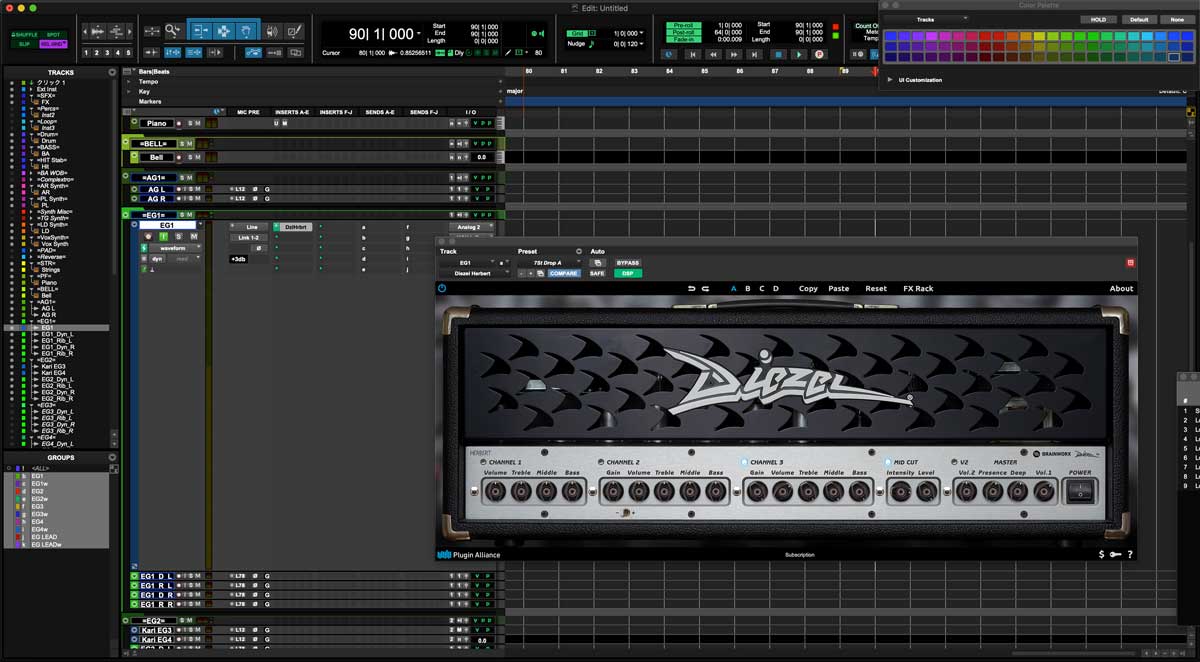Open the plugin preset dropdown 7St Drop A
Screen dimensions: 1200x662
coord(549,263)
